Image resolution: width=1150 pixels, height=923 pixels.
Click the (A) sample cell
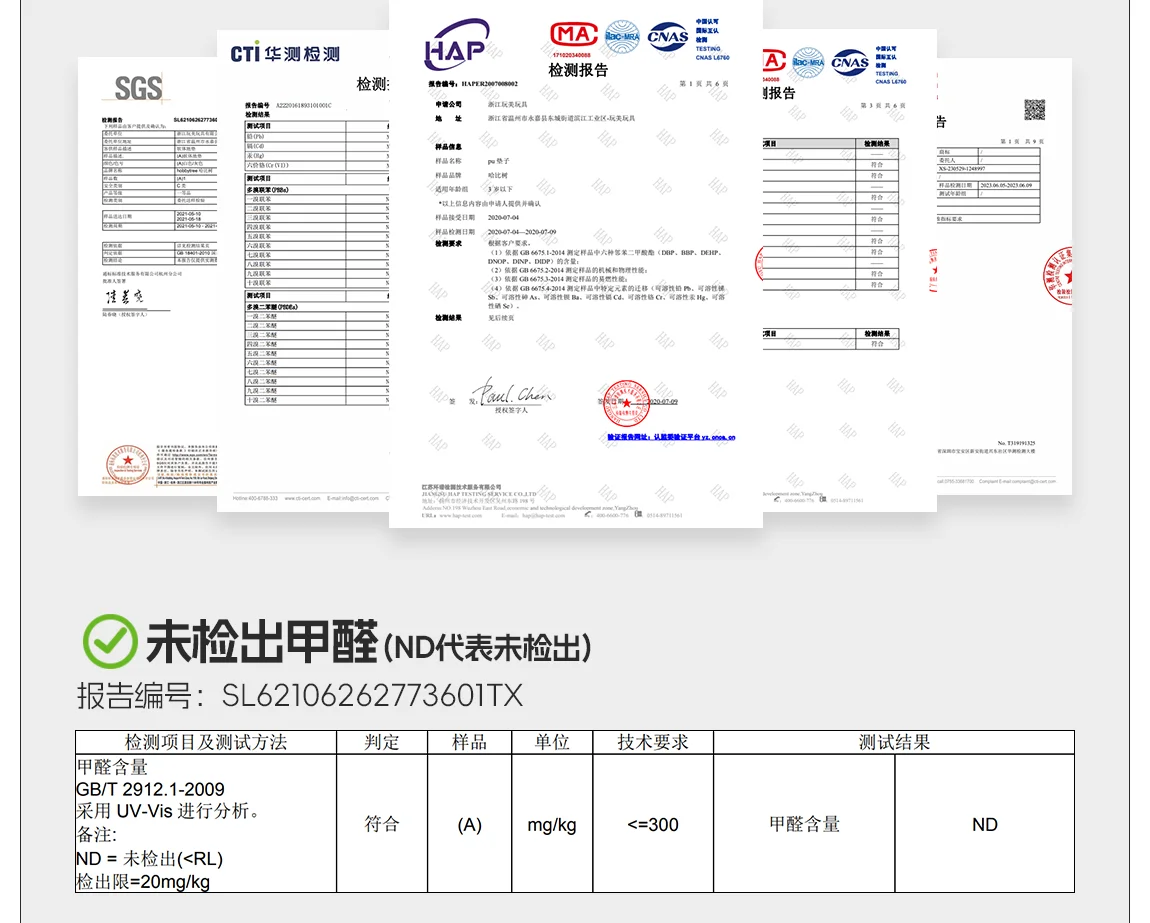click(x=469, y=825)
